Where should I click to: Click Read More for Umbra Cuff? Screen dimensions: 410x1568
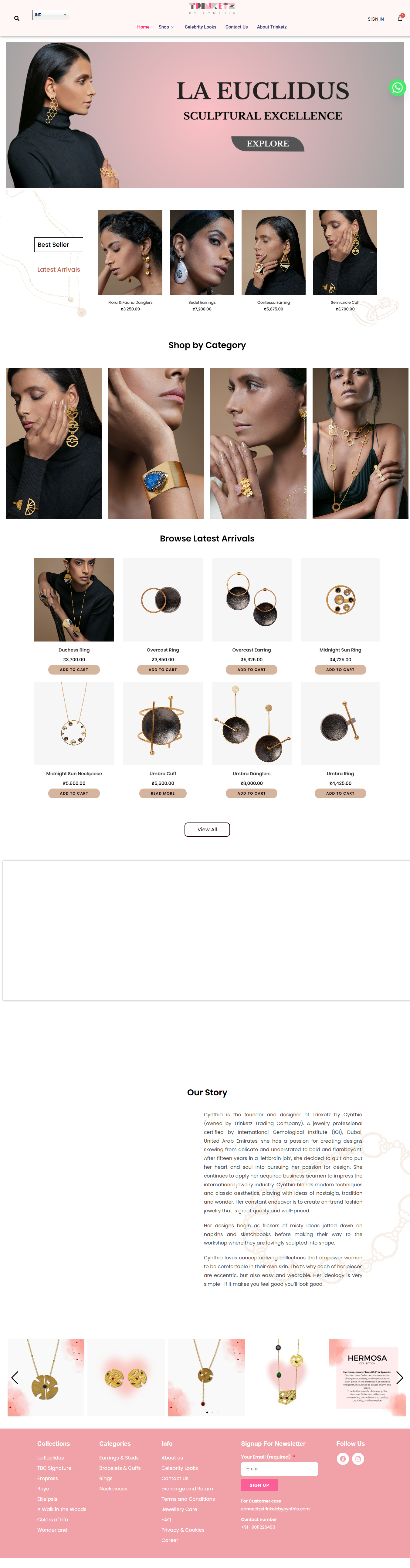point(163,793)
